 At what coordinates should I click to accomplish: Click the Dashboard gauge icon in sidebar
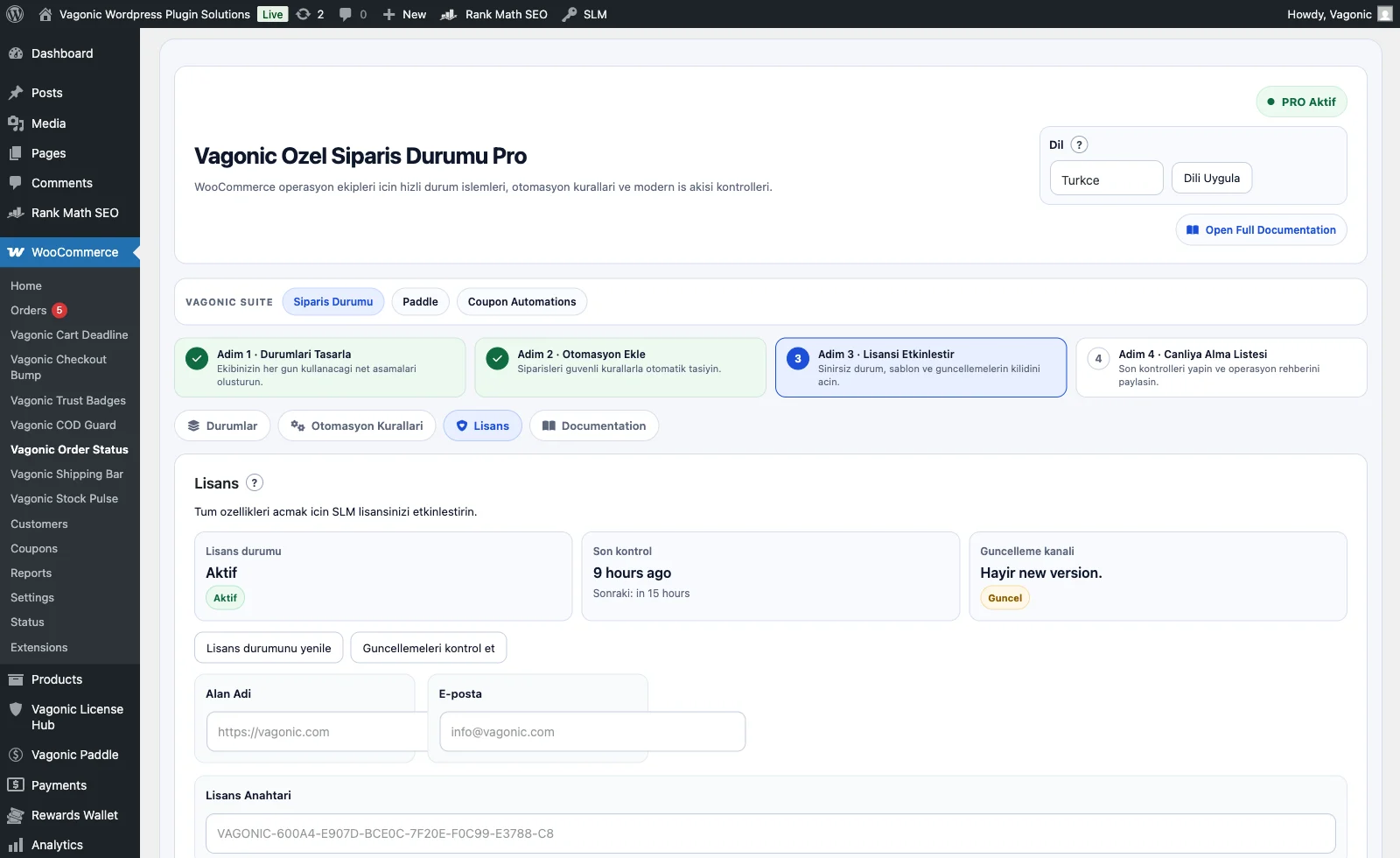[16, 53]
